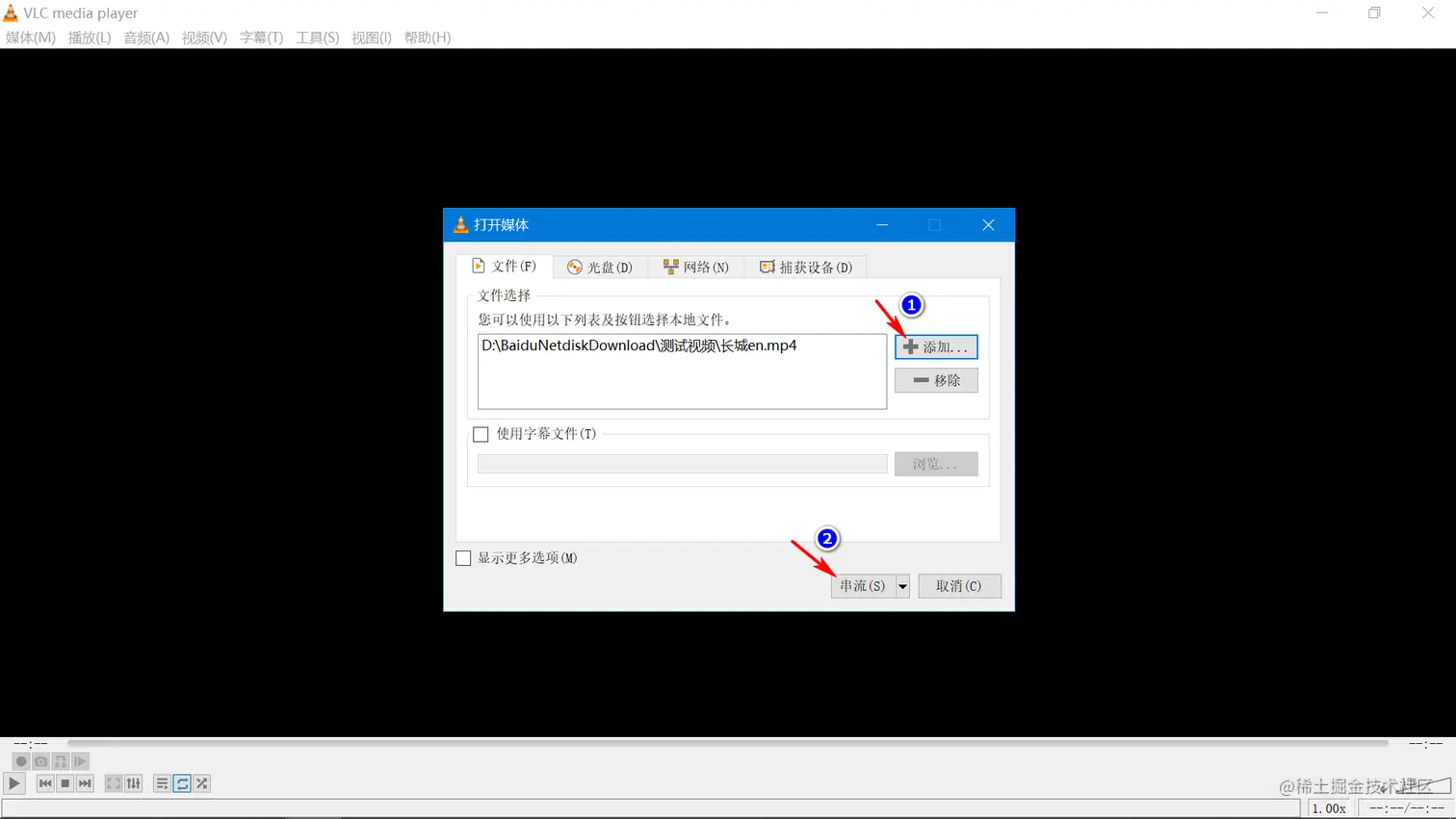Go to previous media track
1456x819 pixels.
45,783
